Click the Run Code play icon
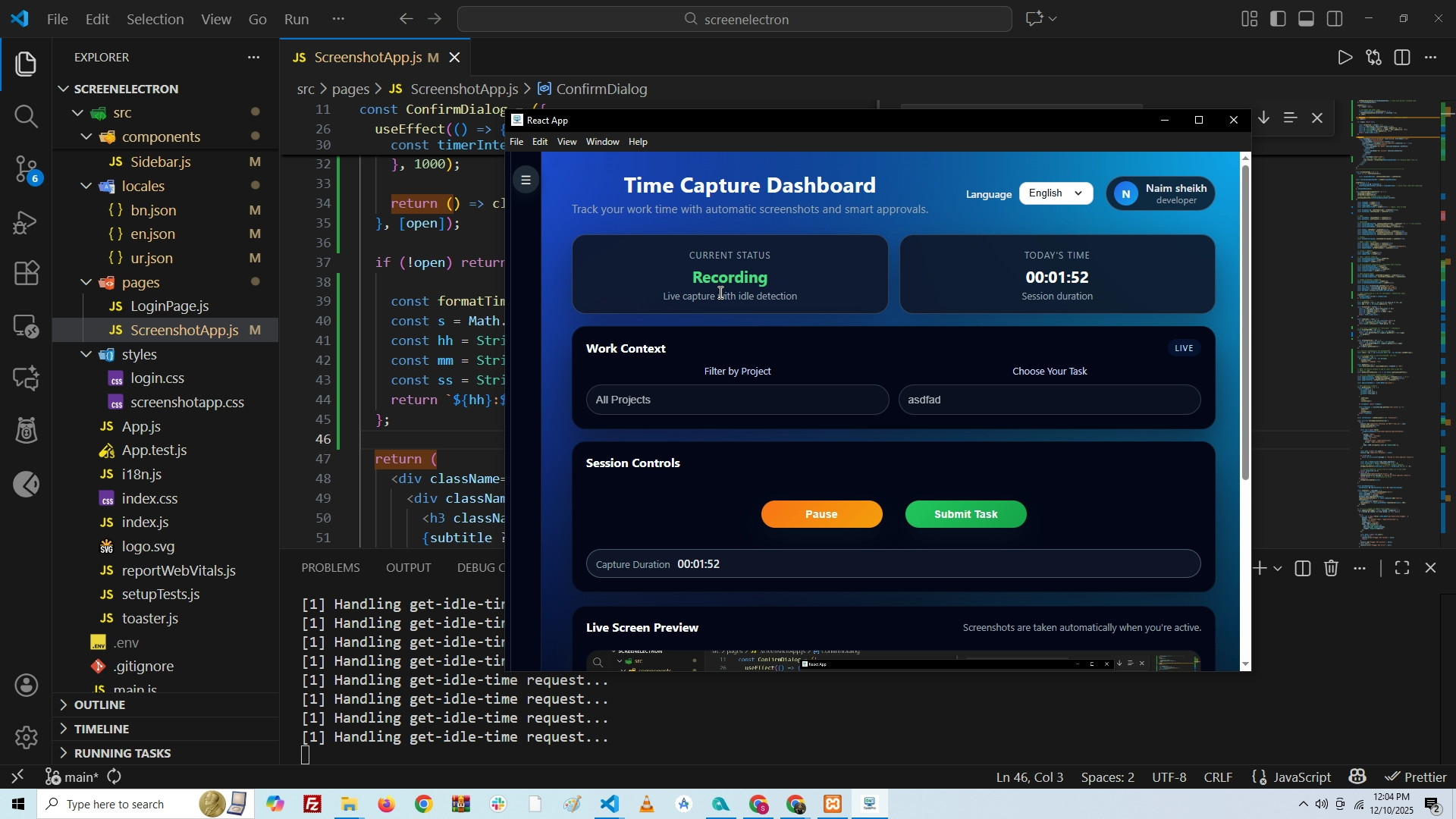 pos(1344,58)
